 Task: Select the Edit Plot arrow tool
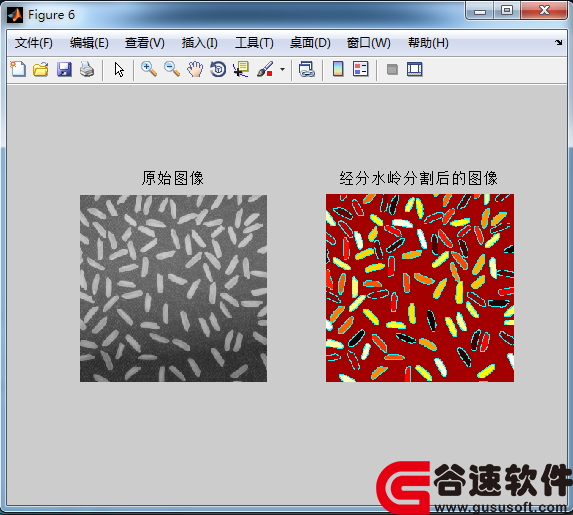click(119, 69)
